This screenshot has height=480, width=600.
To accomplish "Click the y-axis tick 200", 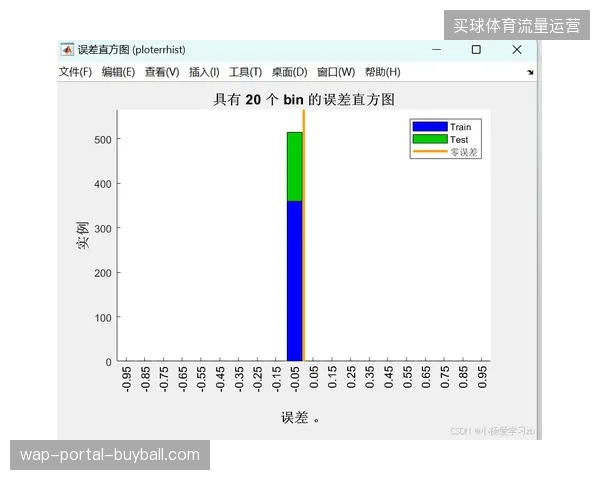I will [103, 273].
